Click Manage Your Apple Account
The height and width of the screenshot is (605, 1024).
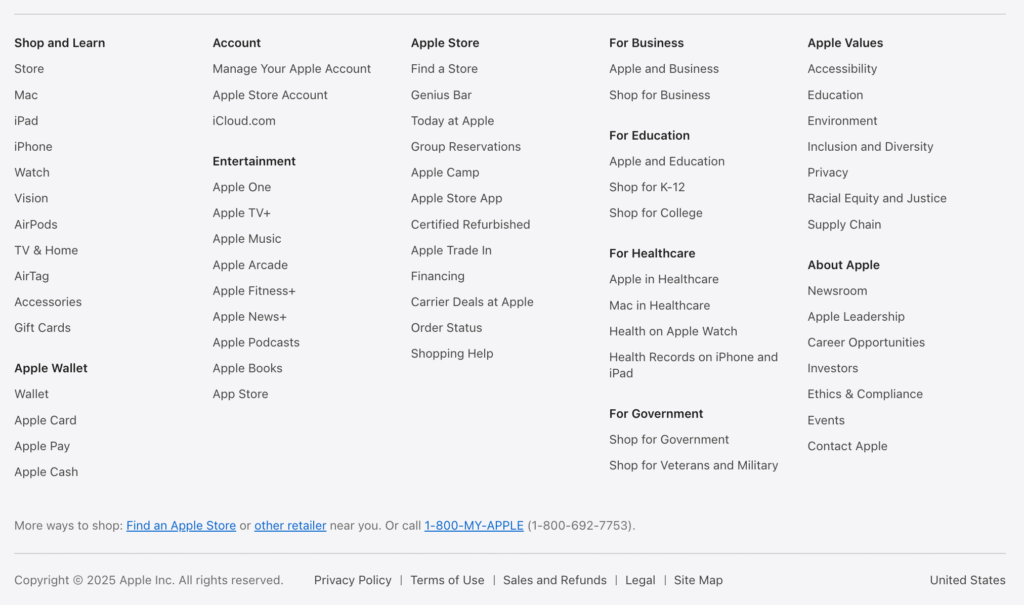point(291,69)
